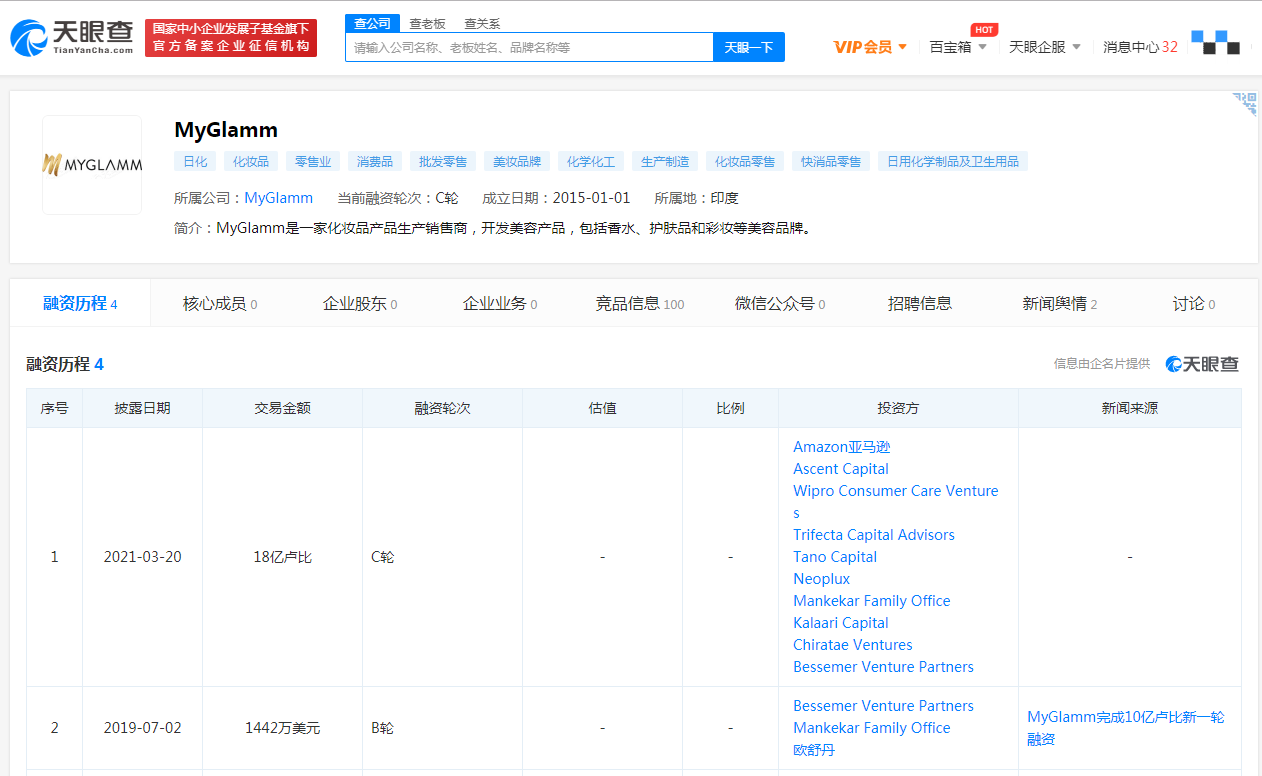Open investor Amazon亚马逊 link
The image size is (1262, 776).
(841, 447)
